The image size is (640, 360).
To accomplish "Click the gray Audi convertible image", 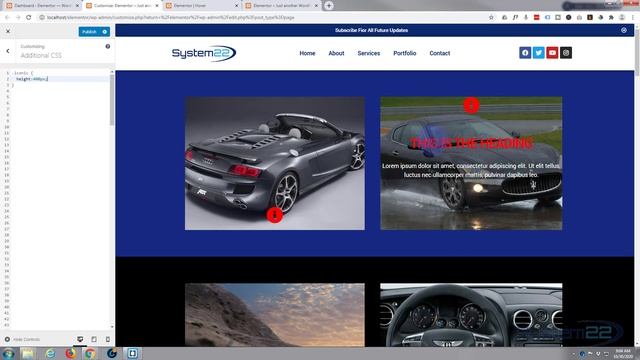I will pos(275,163).
